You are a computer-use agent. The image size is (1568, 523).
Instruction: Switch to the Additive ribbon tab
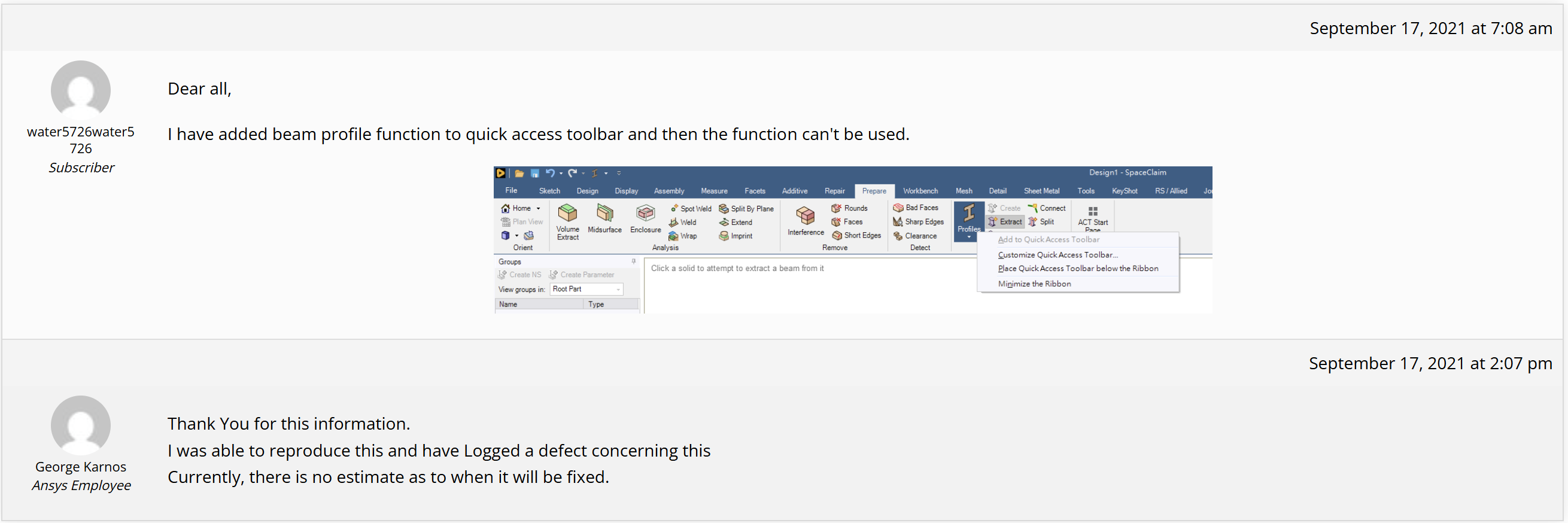[x=795, y=191]
